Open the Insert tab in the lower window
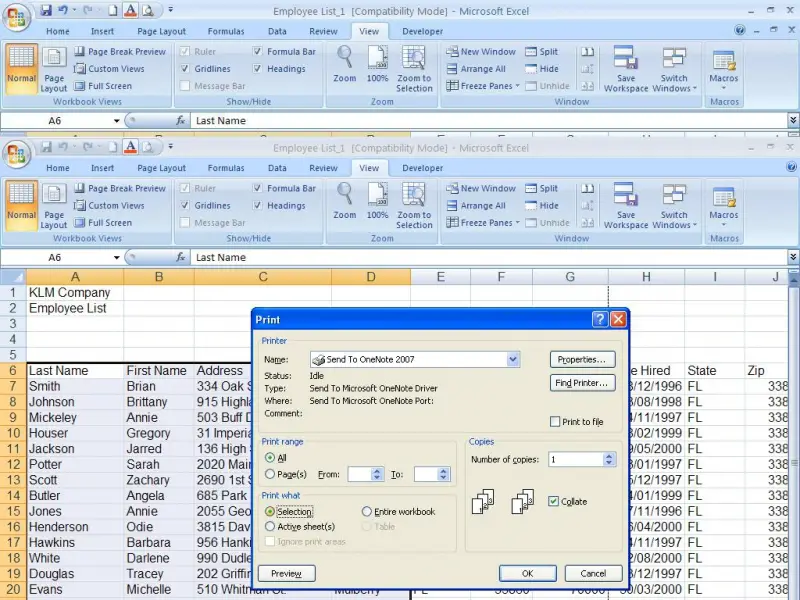Viewport: 800px width, 600px height. coord(102,168)
